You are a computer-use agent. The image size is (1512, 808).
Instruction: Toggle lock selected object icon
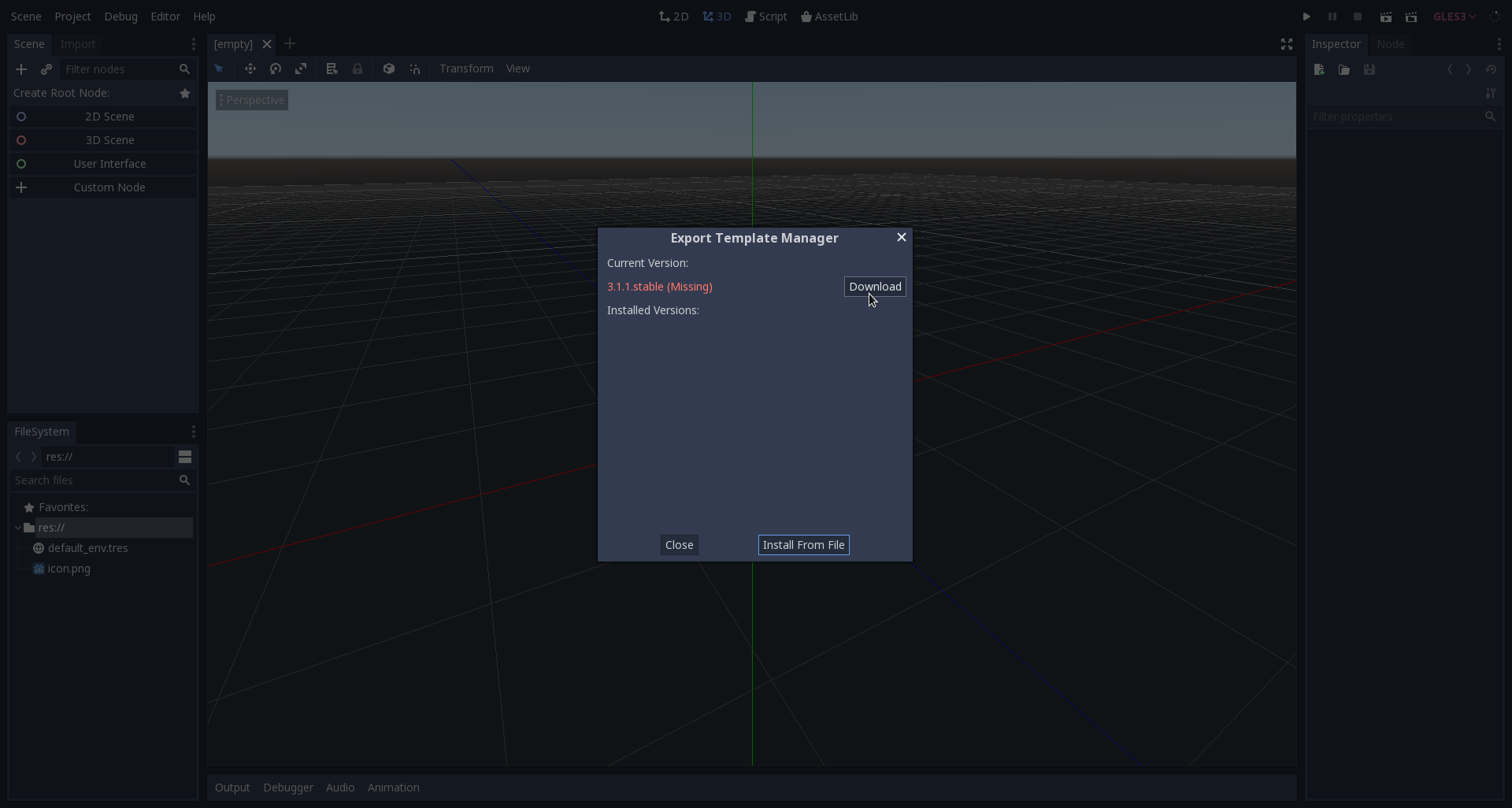358,69
